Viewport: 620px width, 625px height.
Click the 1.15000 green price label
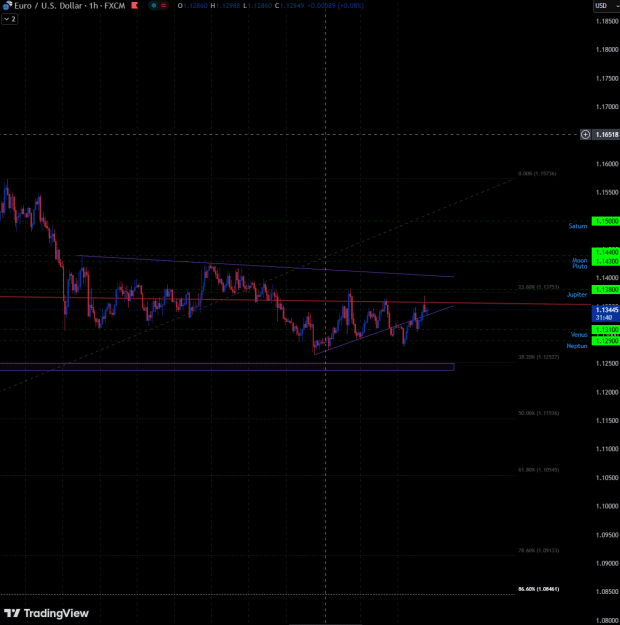click(606, 221)
